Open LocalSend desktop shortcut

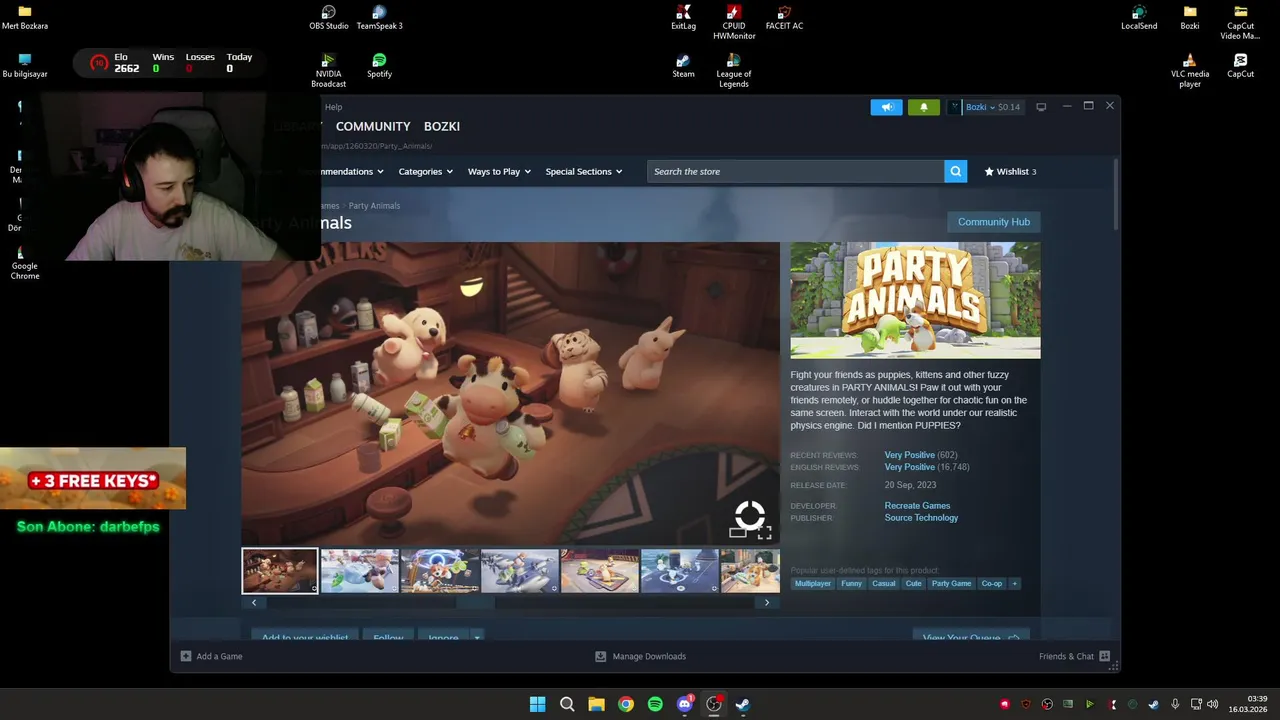coord(1139,17)
